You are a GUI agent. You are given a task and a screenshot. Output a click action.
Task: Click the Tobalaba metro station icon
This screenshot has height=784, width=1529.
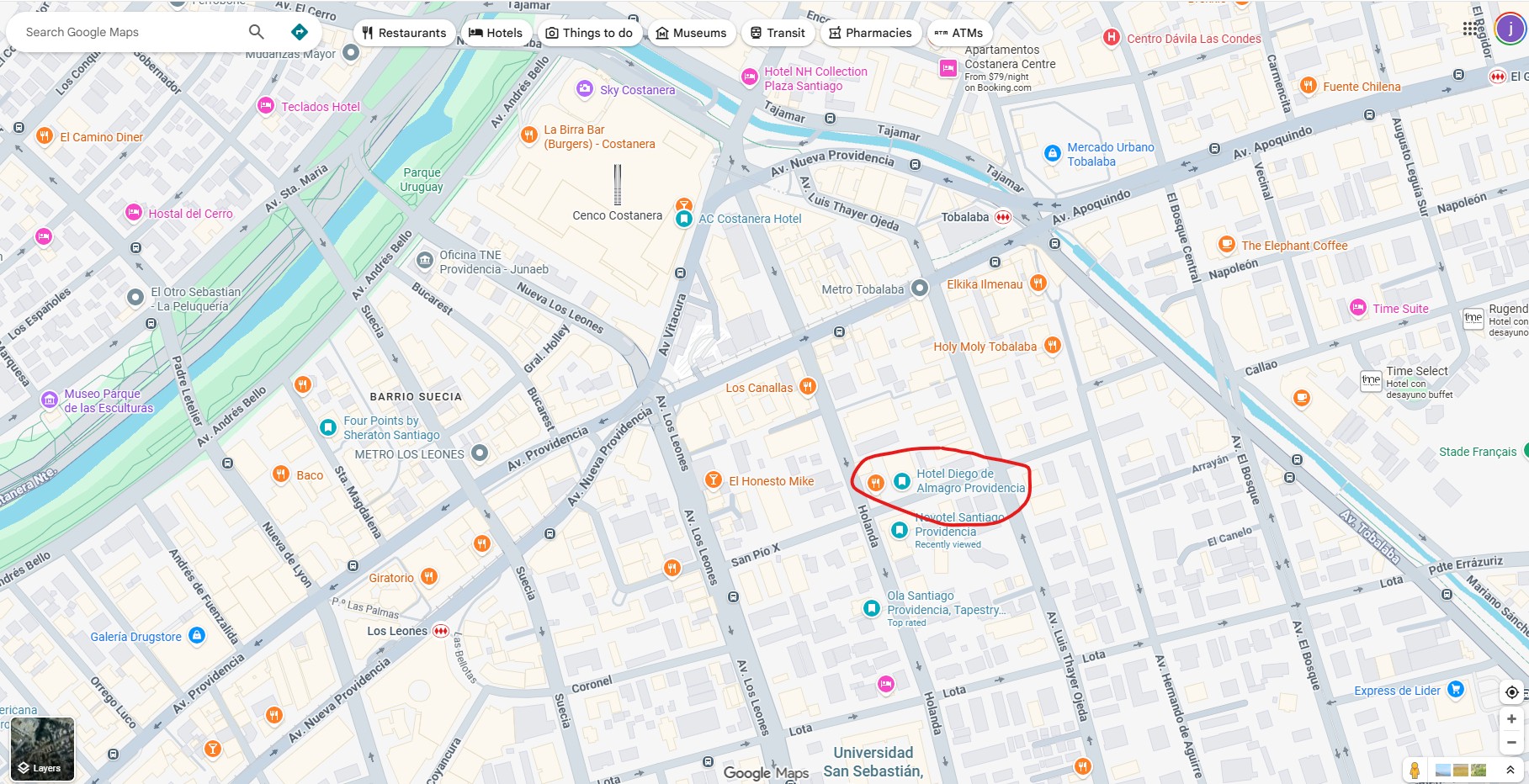pos(1002,217)
